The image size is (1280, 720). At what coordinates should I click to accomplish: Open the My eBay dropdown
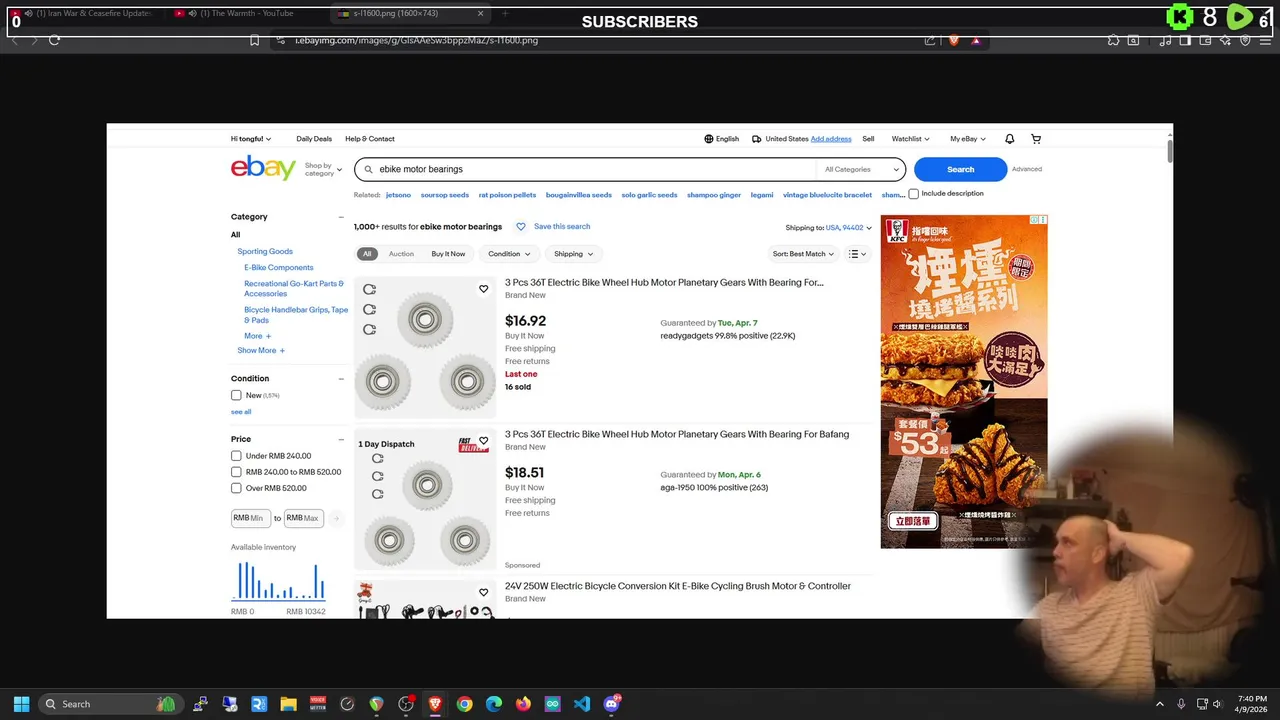pos(968,139)
